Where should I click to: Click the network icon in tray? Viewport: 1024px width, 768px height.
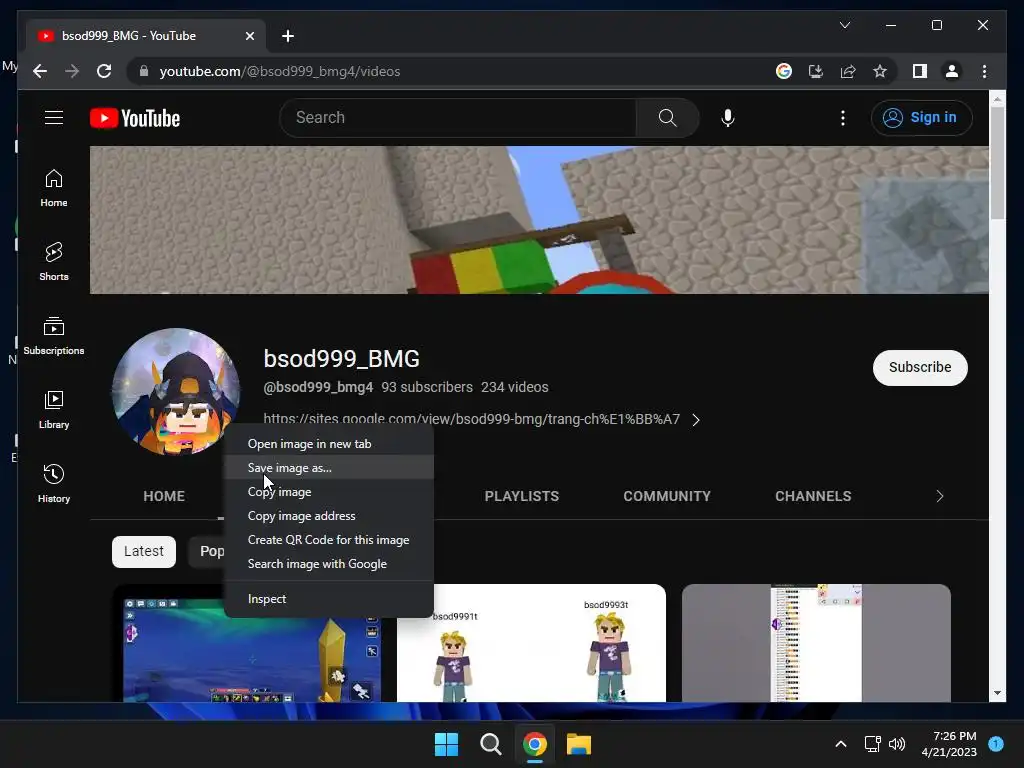tap(872, 744)
